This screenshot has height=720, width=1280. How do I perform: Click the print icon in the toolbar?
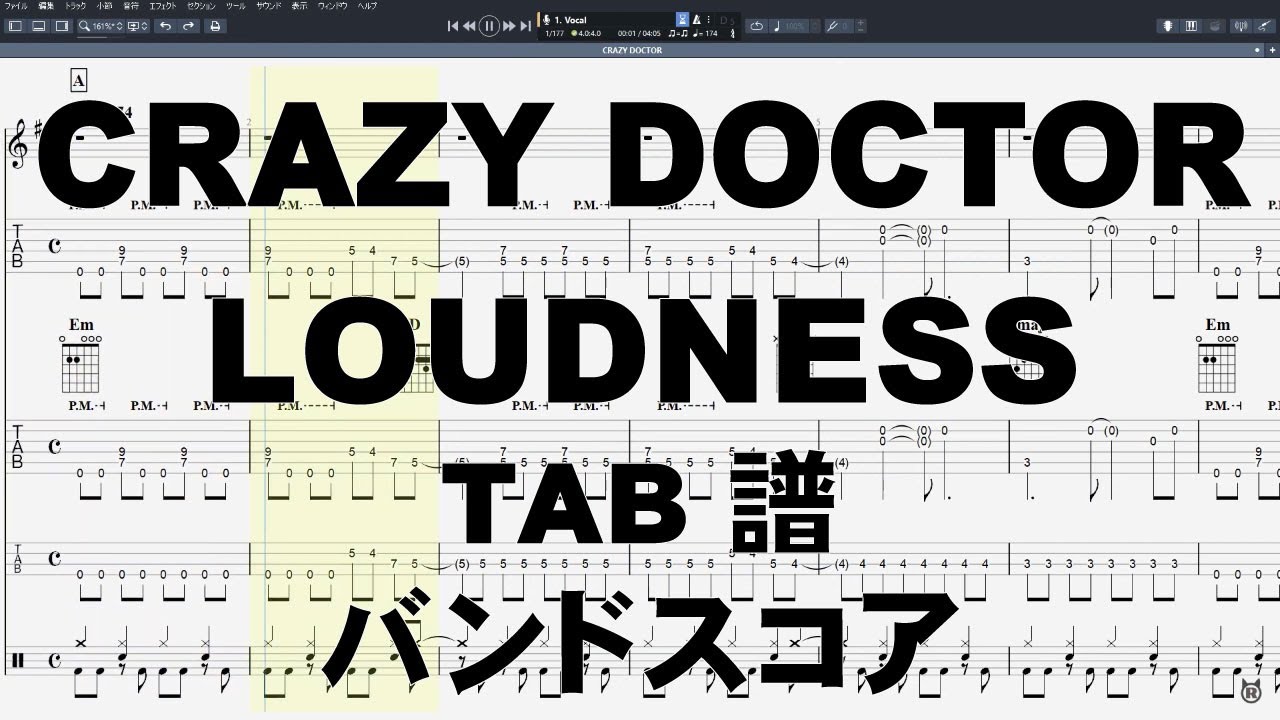pyautogui.click(x=214, y=26)
